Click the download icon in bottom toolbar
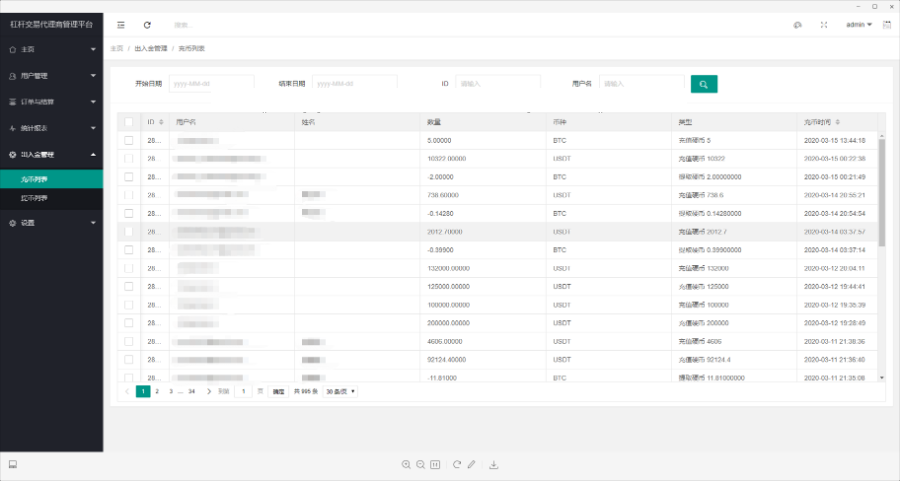900x481 pixels. (493, 464)
